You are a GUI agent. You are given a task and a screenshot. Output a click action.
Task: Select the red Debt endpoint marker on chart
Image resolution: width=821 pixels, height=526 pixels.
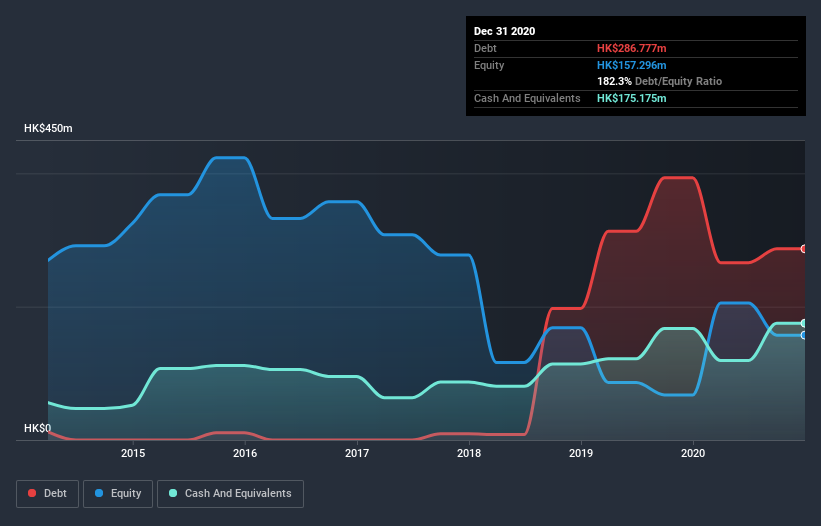(x=804, y=249)
